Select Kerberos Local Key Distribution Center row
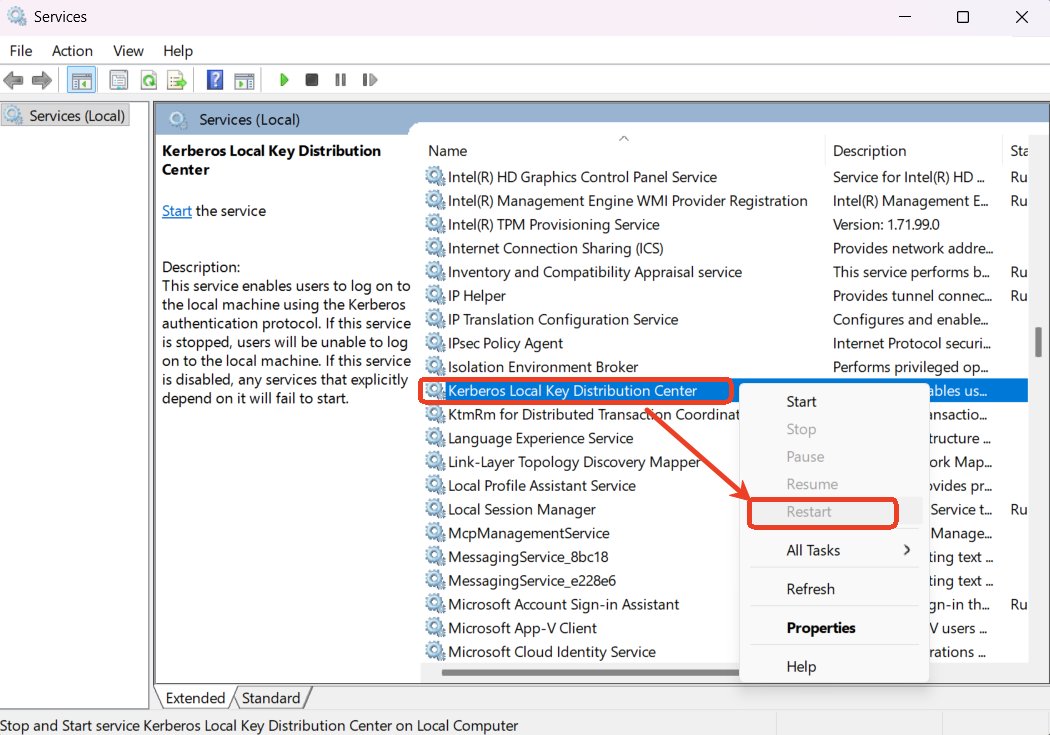This screenshot has width=1050, height=735. (x=573, y=390)
